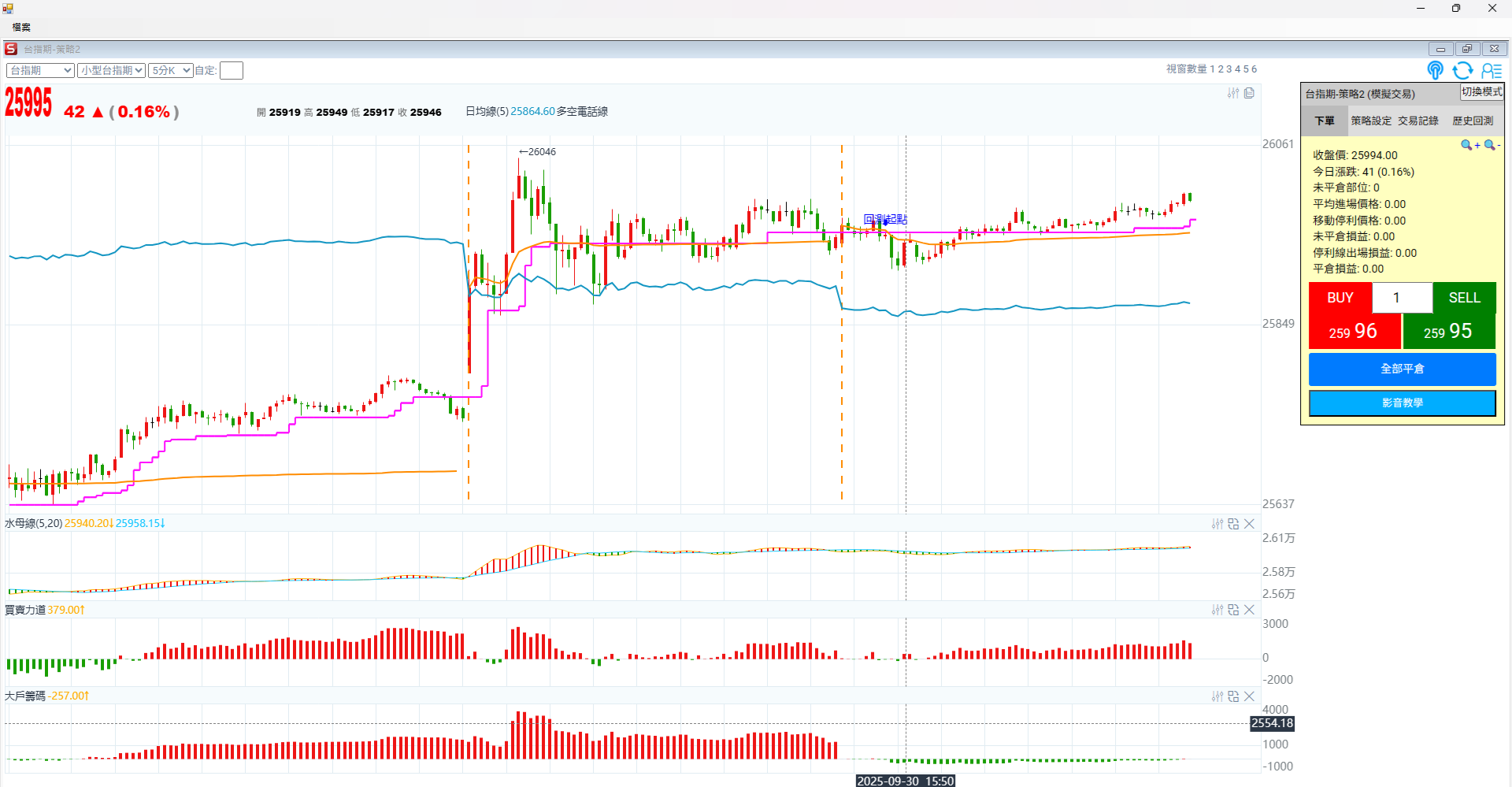Switch to the 策略設定 tab
This screenshot has height=787, width=1512.
tap(1371, 121)
